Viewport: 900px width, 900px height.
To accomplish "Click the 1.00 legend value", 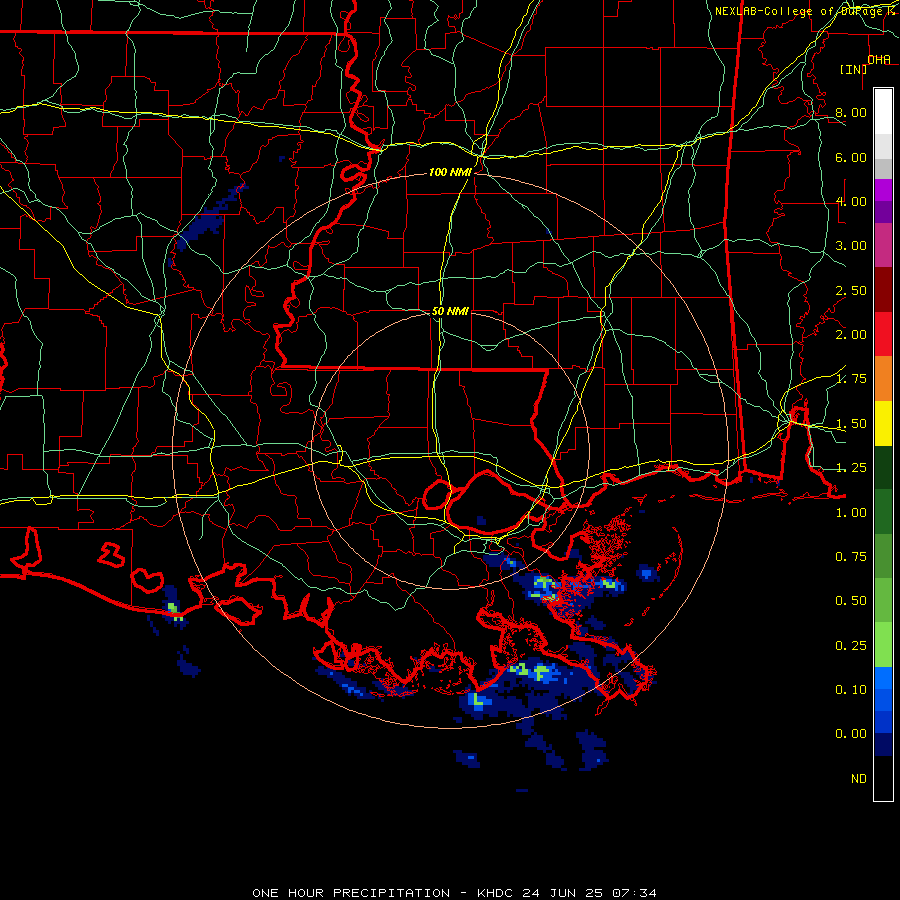I will (851, 513).
